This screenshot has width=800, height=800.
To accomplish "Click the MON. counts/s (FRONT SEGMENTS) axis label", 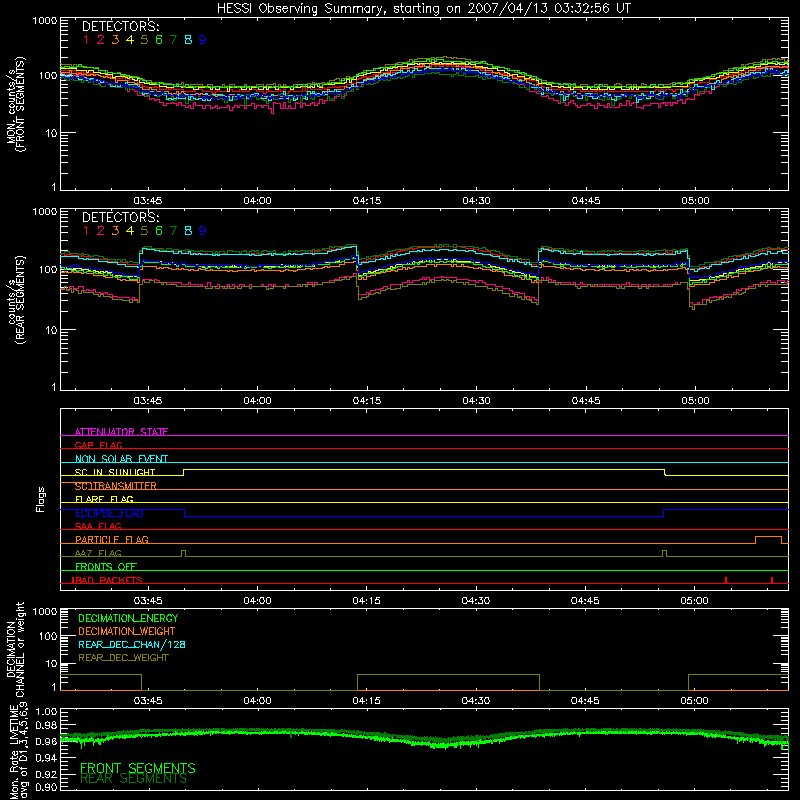I will pyautogui.click(x=16, y=104).
